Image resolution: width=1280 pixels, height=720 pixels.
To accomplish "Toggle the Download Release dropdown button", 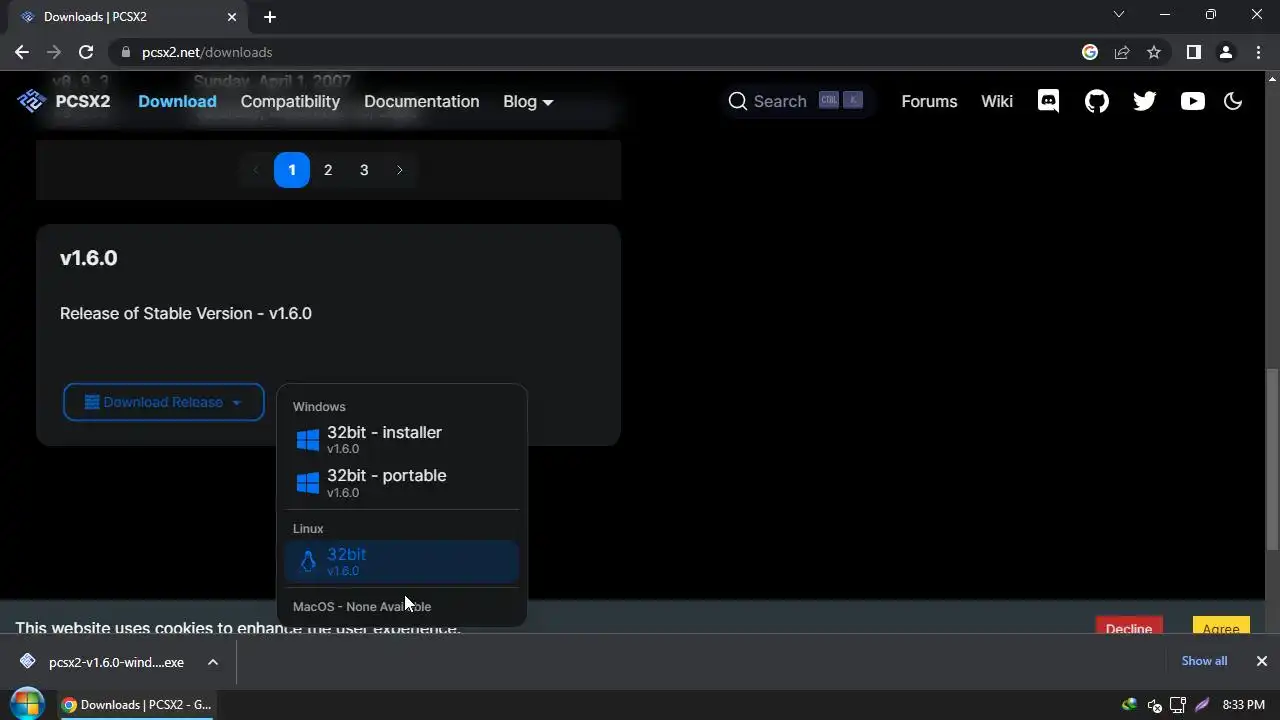I will (164, 402).
